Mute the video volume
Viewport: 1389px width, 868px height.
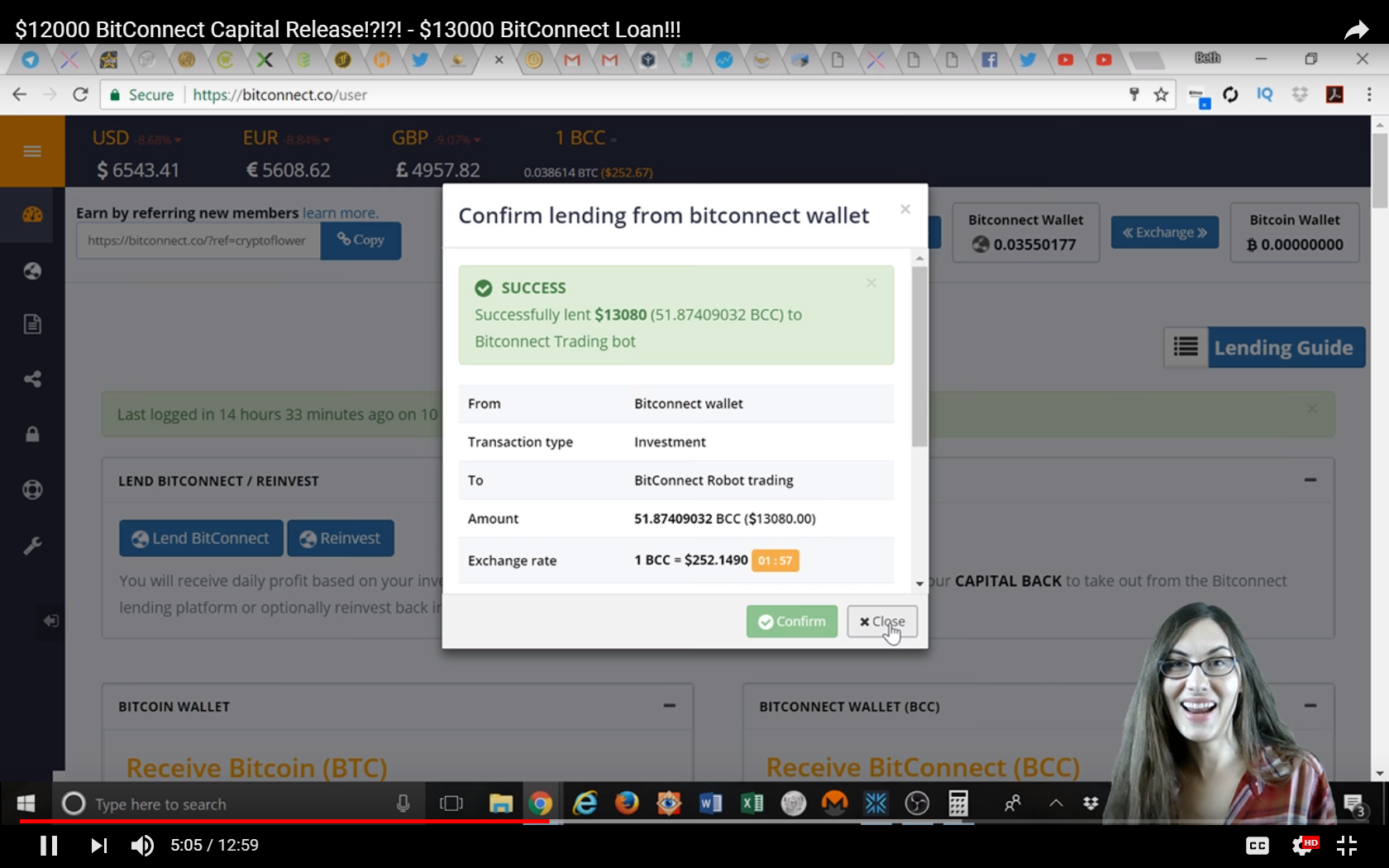[x=142, y=845]
